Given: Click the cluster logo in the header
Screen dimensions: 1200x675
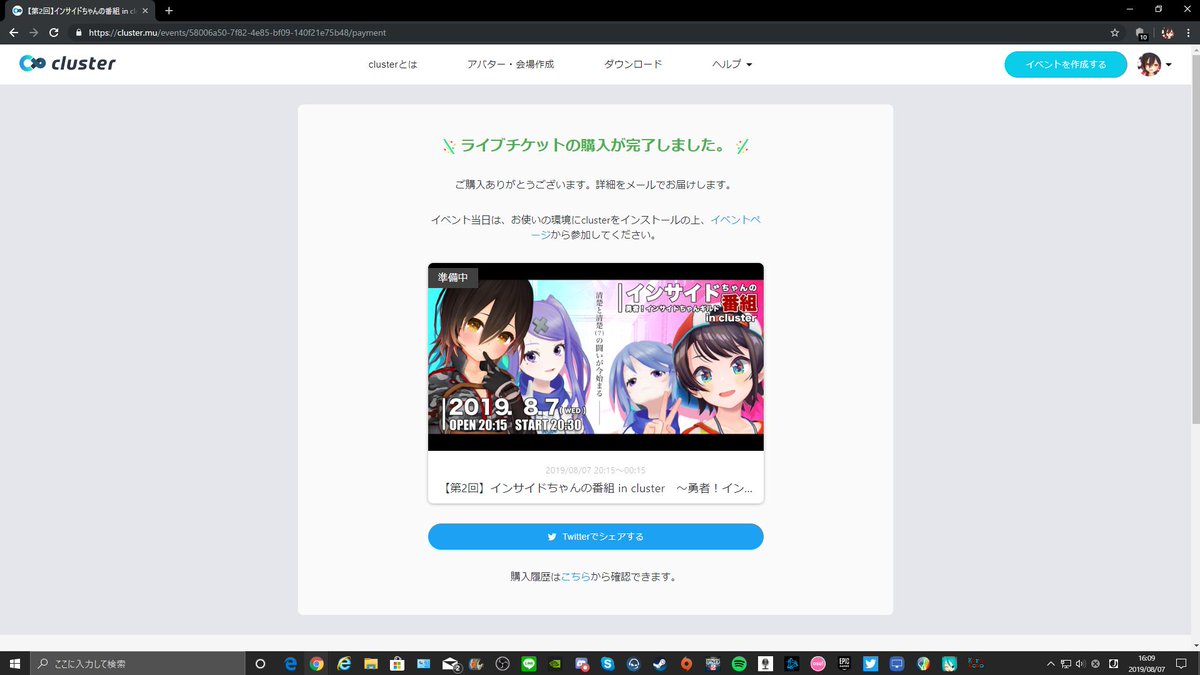Looking at the screenshot, I should click(x=68, y=64).
